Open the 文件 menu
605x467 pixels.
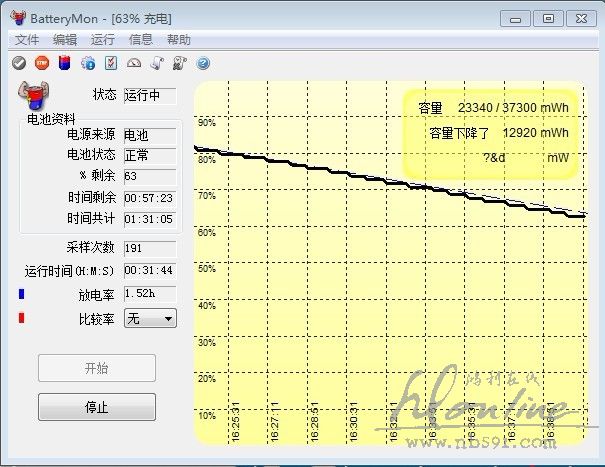pyautogui.click(x=27, y=39)
